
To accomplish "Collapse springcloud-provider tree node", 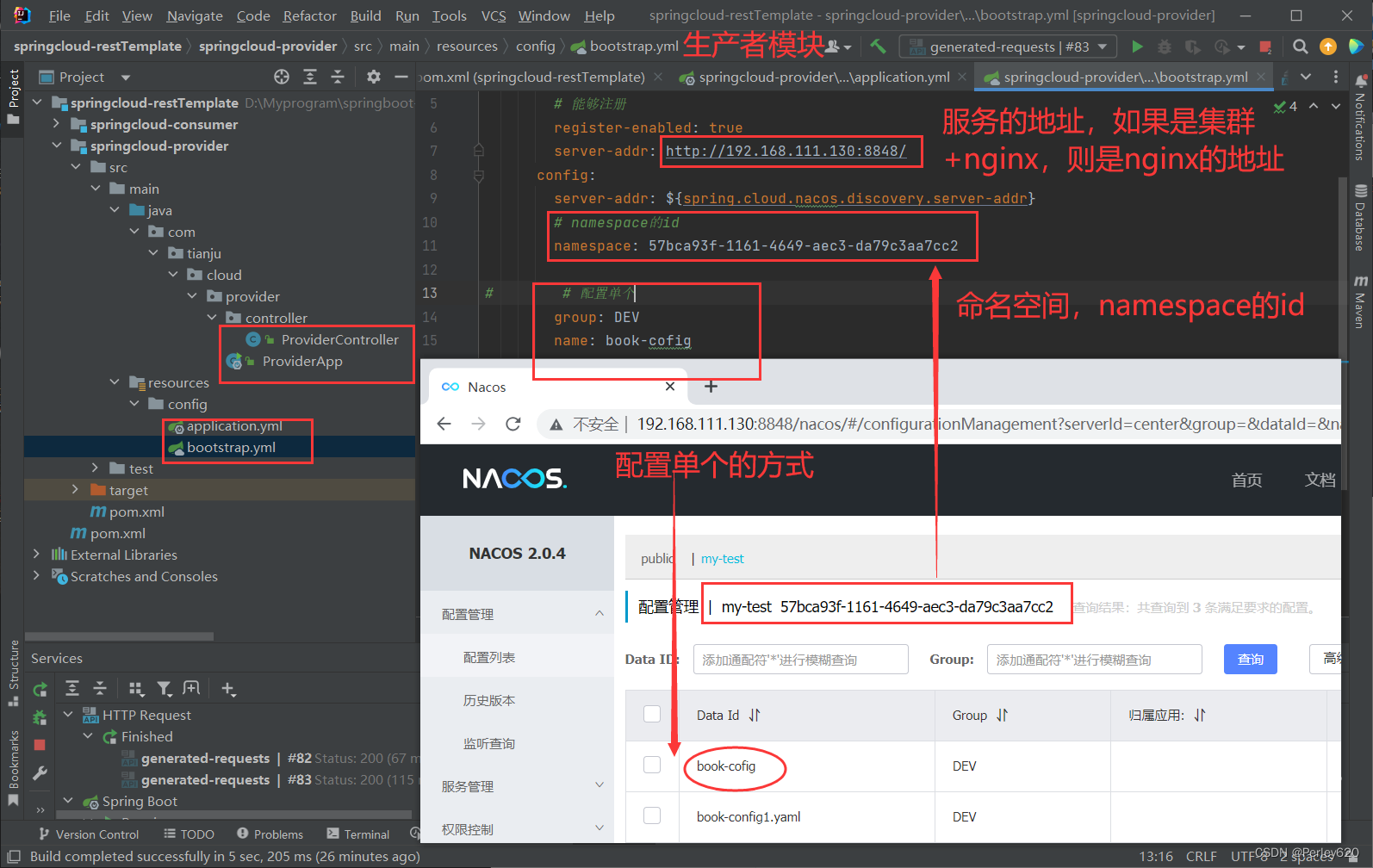I will (56, 146).
